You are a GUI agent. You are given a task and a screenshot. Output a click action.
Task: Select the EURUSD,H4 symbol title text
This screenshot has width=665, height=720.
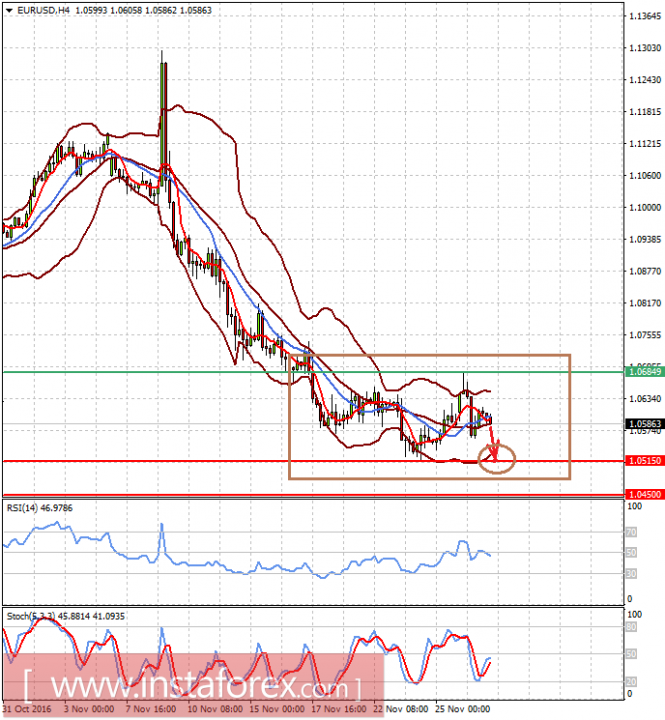tap(44, 10)
